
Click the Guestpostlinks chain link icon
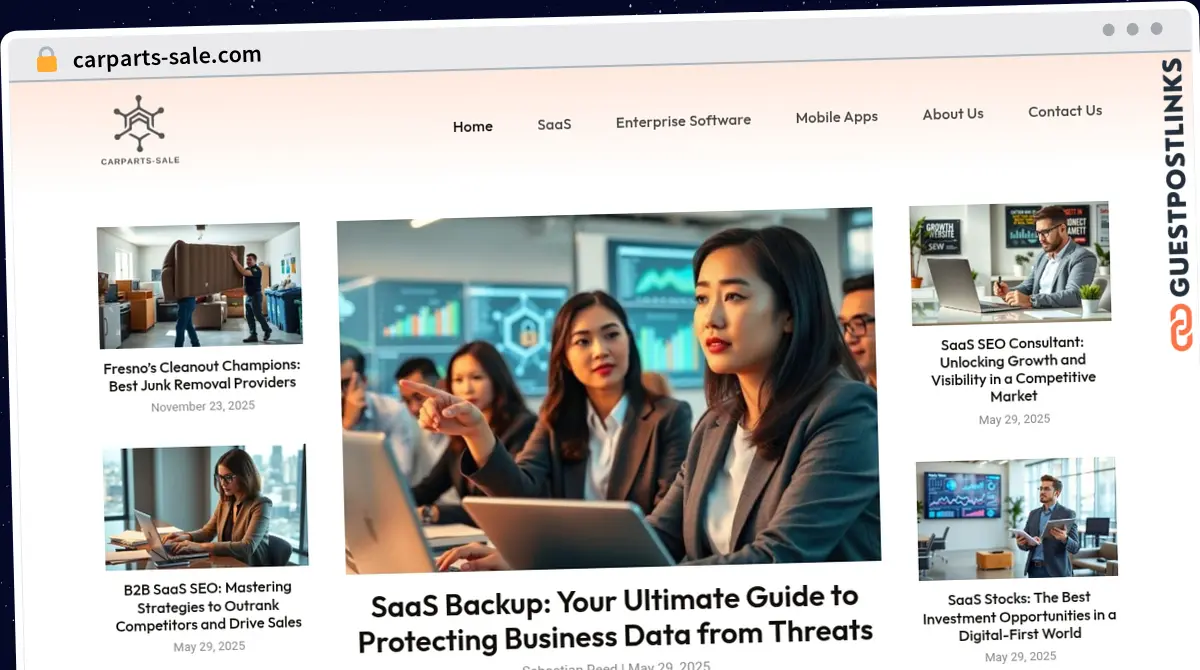(x=1181, y=329)
